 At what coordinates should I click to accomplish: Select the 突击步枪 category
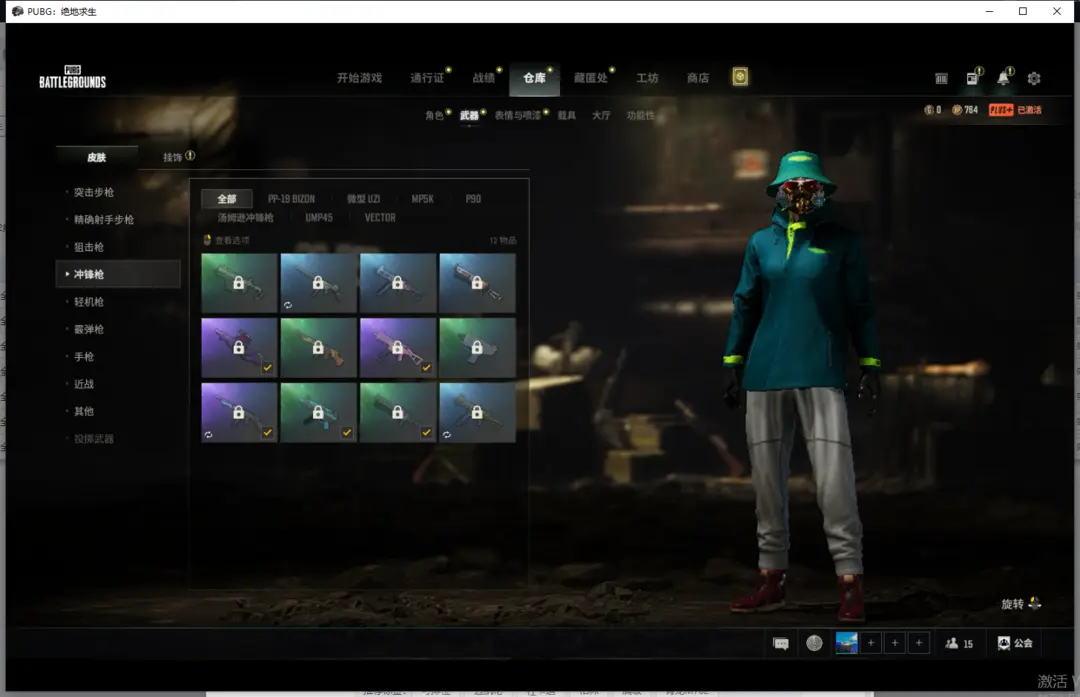tap(94, 192)
